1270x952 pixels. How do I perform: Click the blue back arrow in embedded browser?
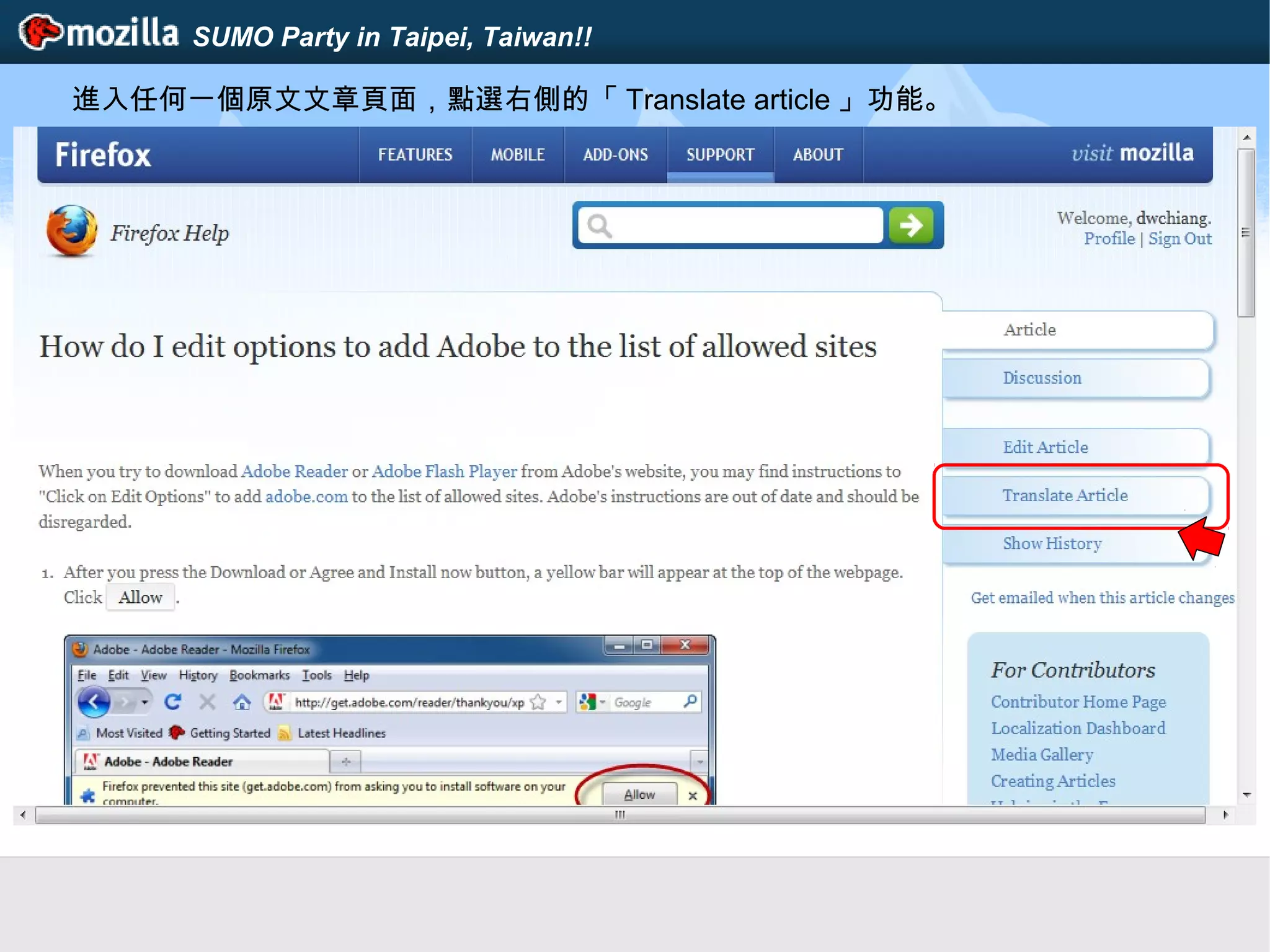94,702
